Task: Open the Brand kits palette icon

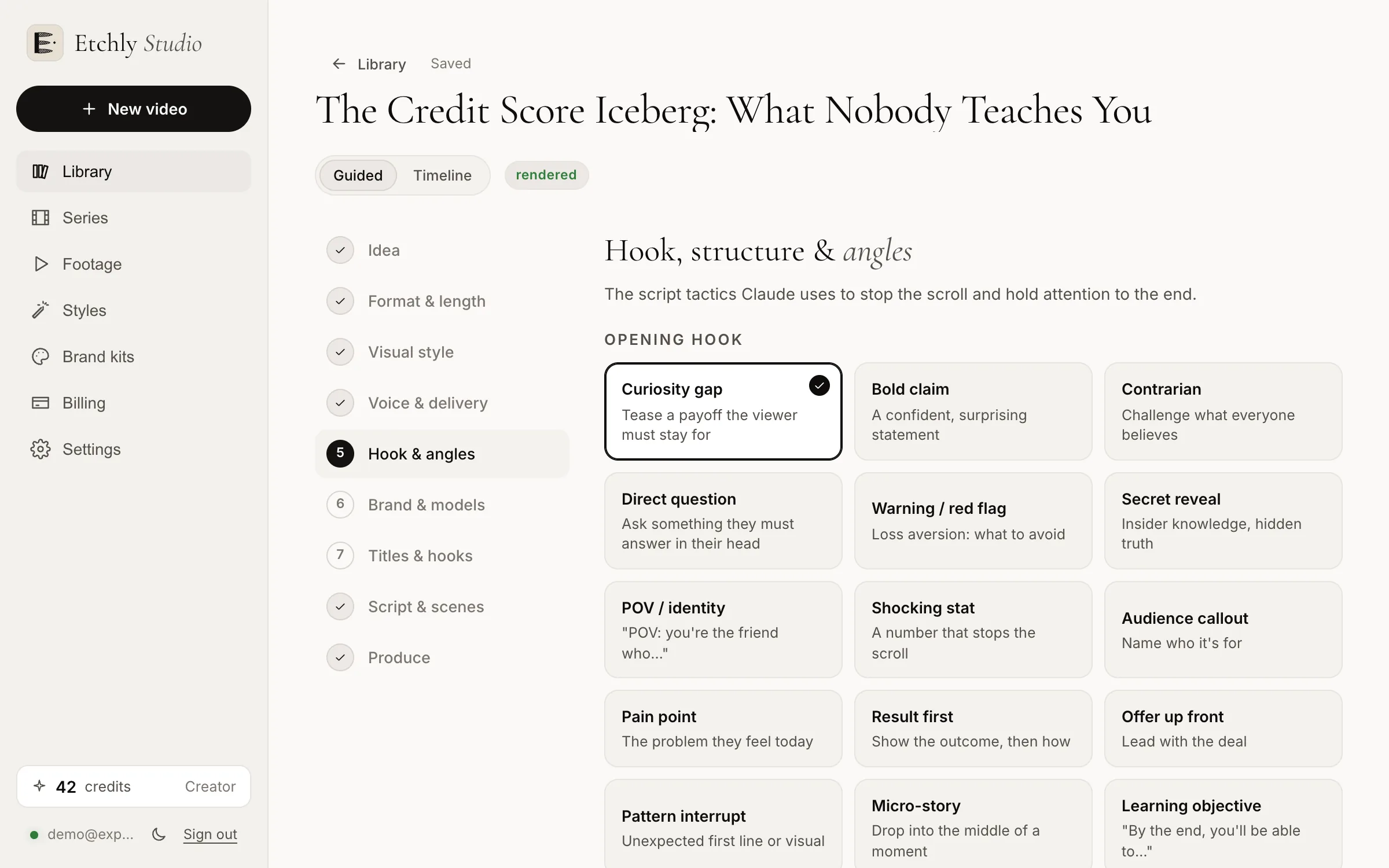Action: click(x=41, y=356)
